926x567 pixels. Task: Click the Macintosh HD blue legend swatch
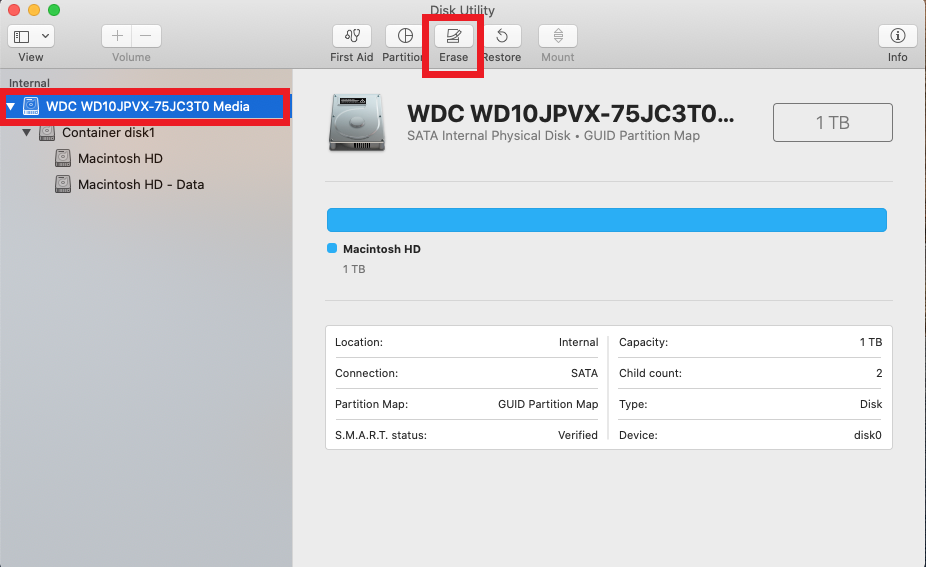332,249
